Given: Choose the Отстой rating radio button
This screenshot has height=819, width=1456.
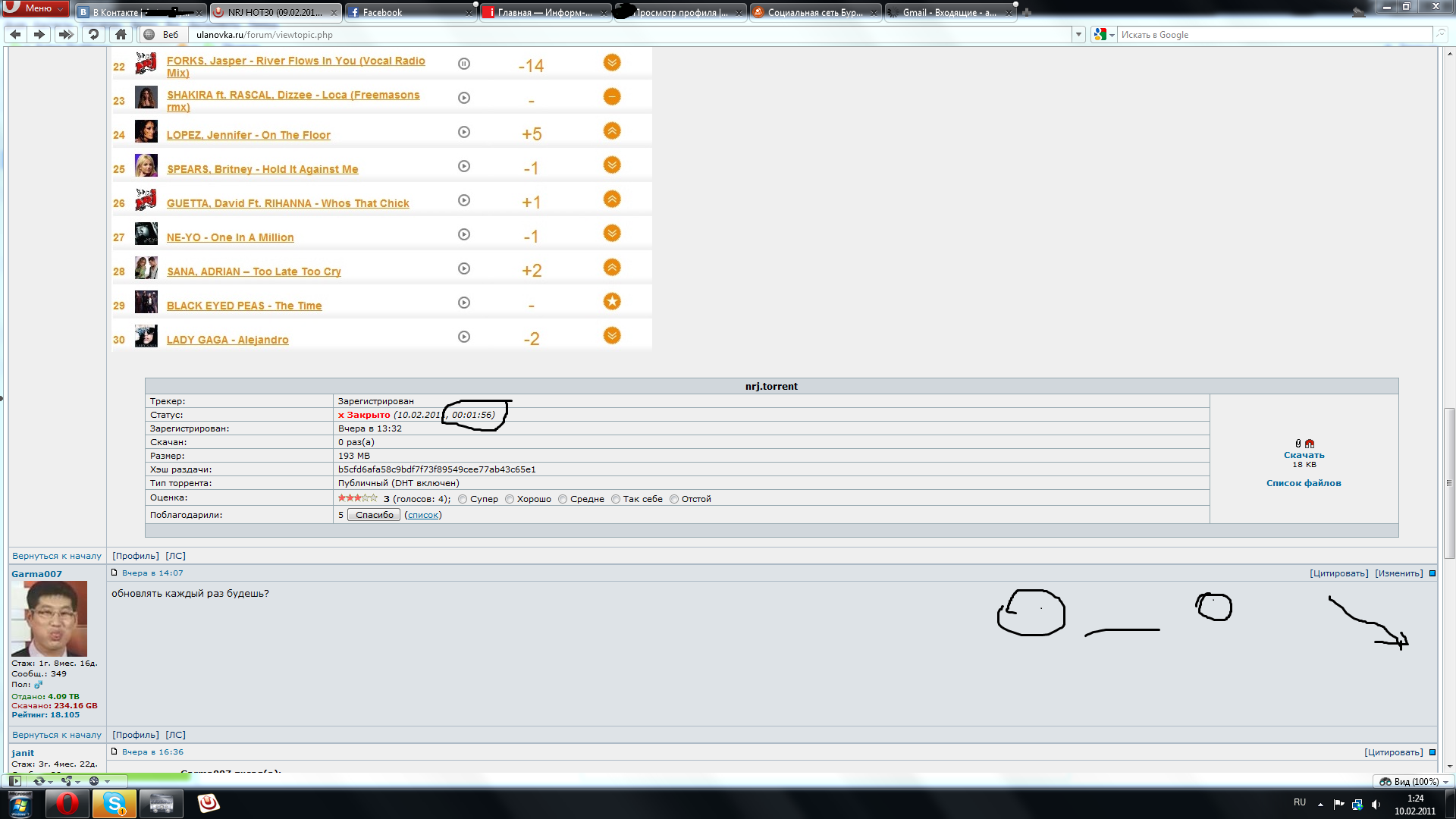Looking at the screenshot, I should coord(674,499).
